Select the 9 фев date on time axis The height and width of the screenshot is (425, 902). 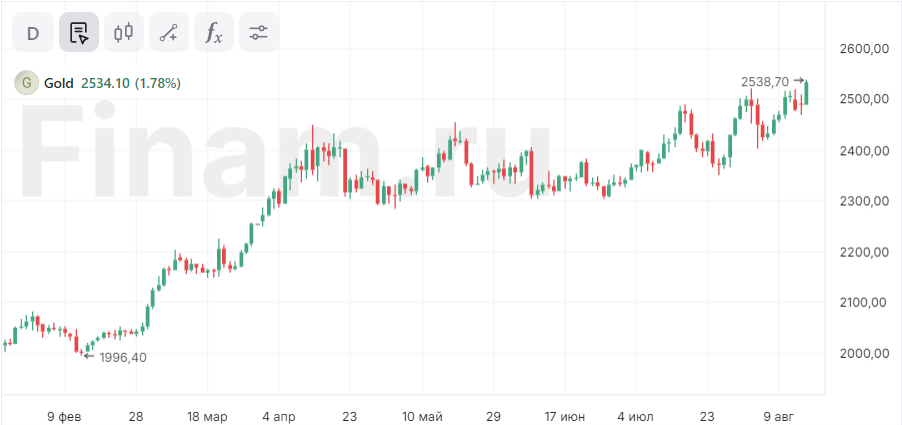pyautogui.click(x=64, y=415)
